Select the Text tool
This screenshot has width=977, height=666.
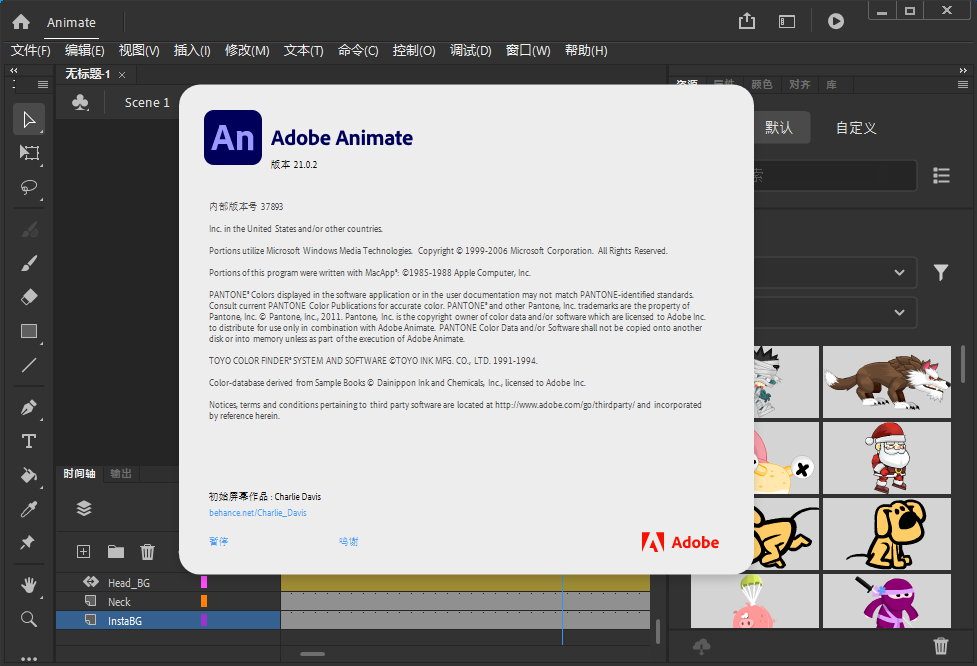click(29, 441)
